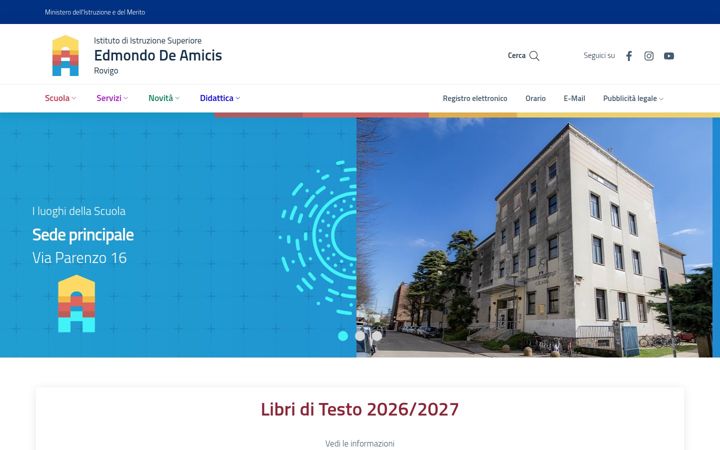Open the school's Facebook page icon

[629, 56]
